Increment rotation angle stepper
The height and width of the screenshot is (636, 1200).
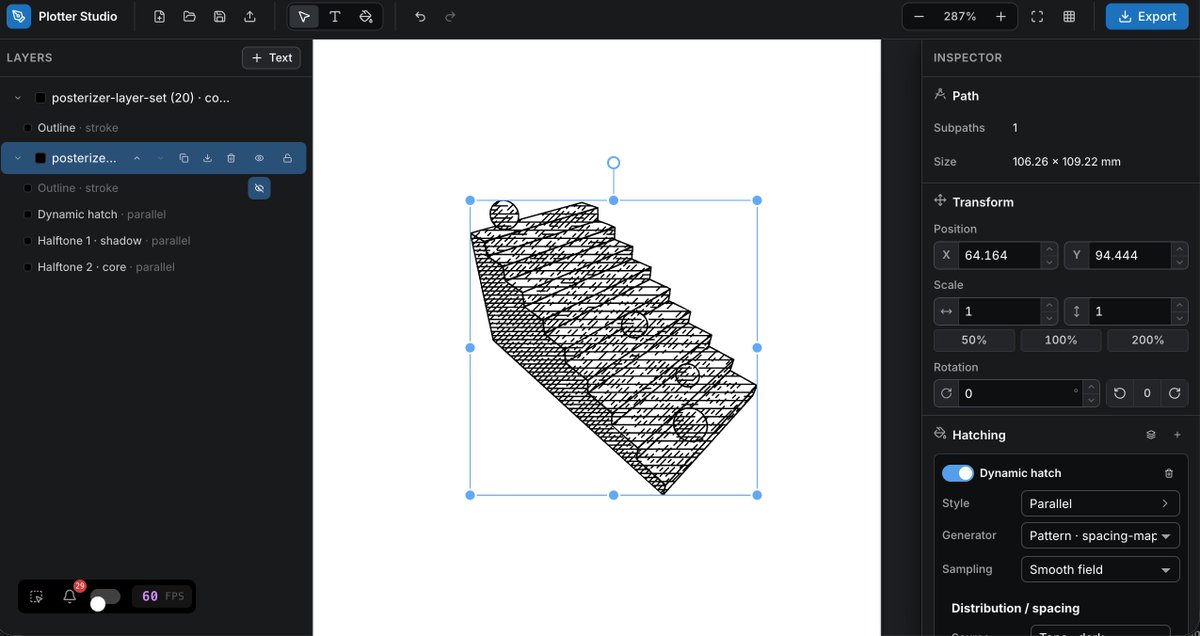[1092, 387]
